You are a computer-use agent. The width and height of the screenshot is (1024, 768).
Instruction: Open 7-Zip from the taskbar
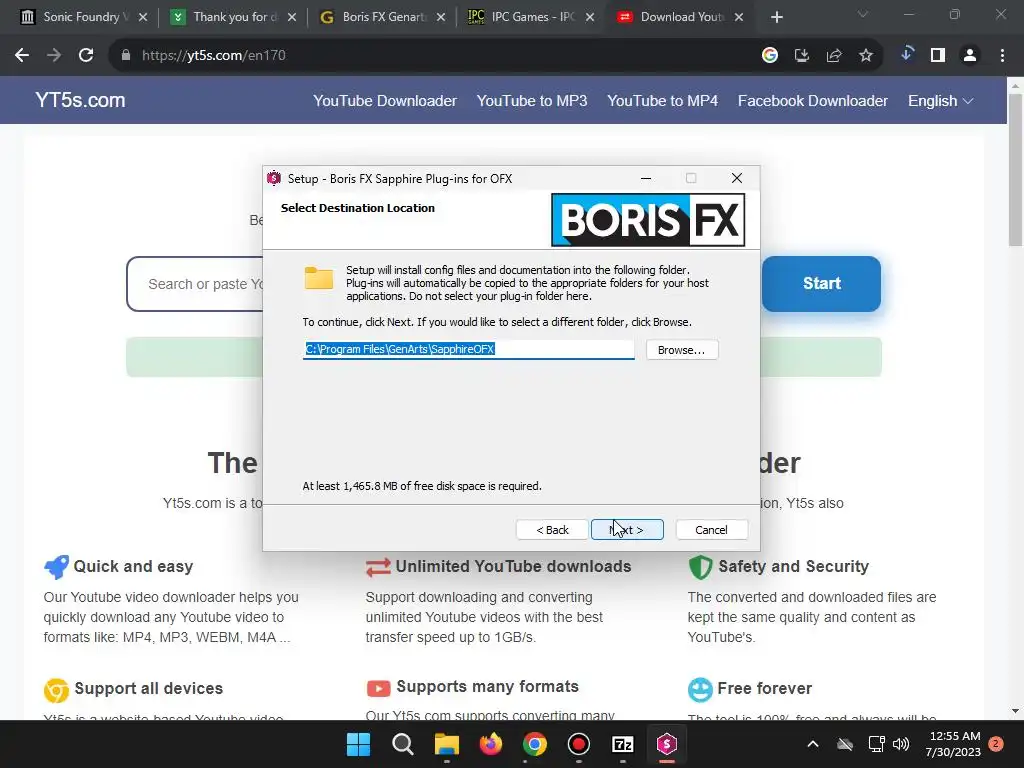click(622, 744)
